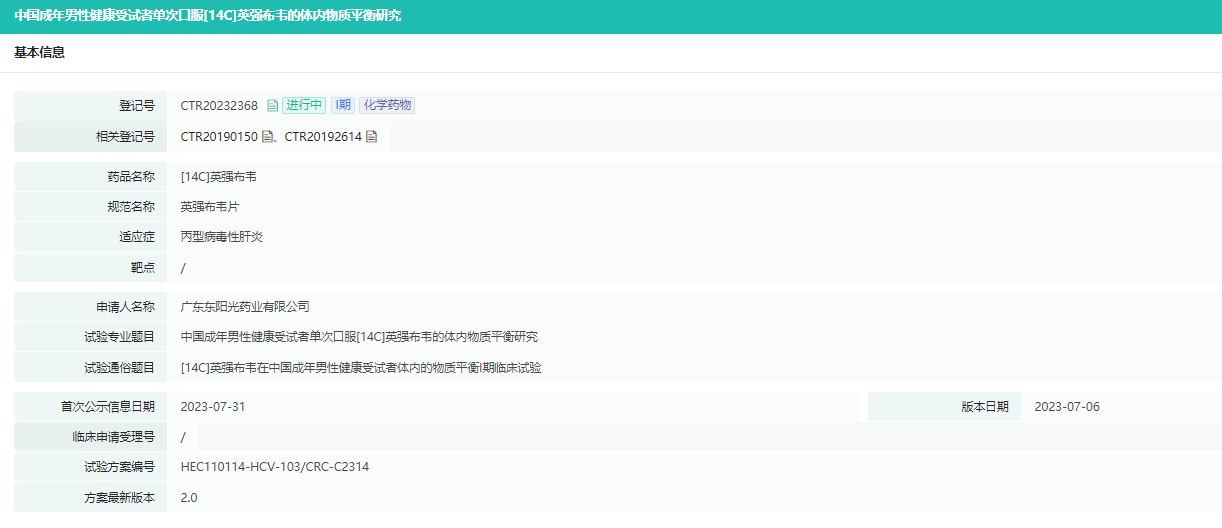The width and height of the screenshot is (1222, 528).
Task: Click applicant name 广东东阳光药业有限公司
Action: click(x=245, y=307)
